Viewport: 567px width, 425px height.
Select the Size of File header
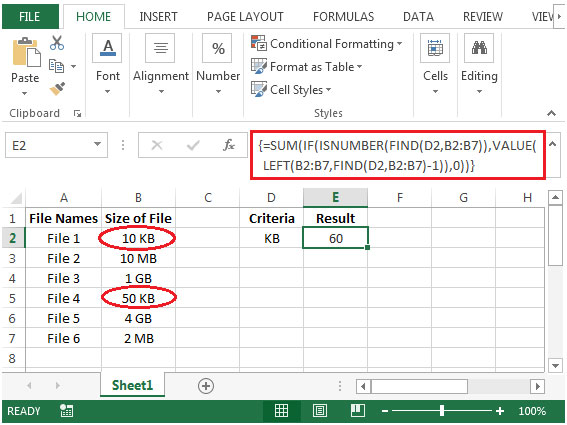pos(138,218)
